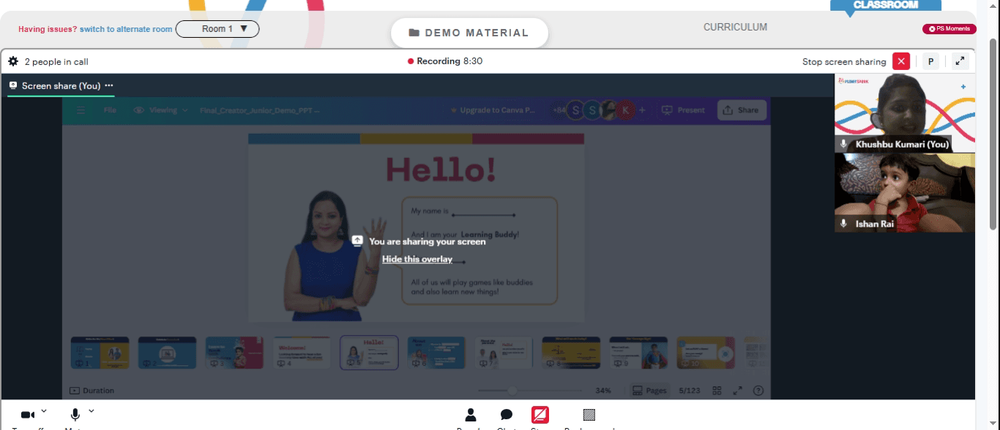Expand call to fullscreen with arrows icon
The image size is (1000, 430).
(x=960, y=61)
